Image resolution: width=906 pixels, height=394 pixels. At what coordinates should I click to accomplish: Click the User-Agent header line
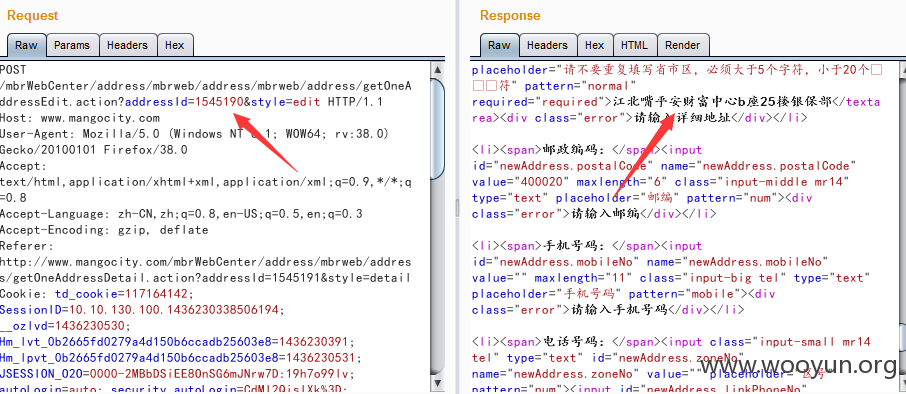click(194, 134)
